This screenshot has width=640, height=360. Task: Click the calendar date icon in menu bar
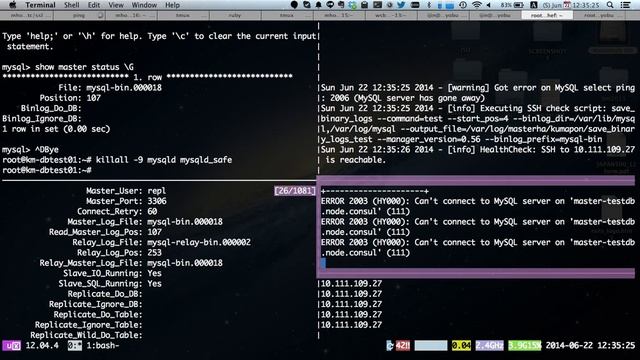pos(567,5)
